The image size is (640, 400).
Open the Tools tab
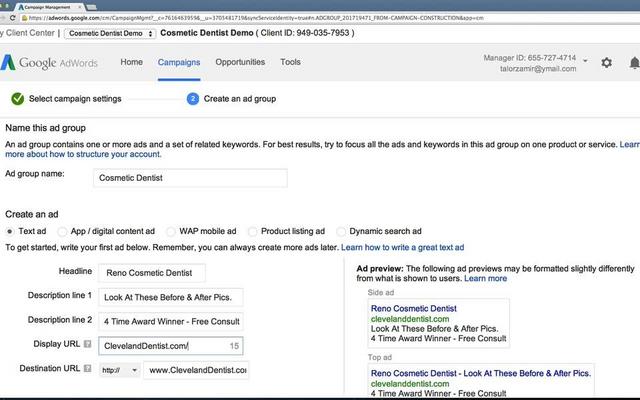click(x=290, y=62)
